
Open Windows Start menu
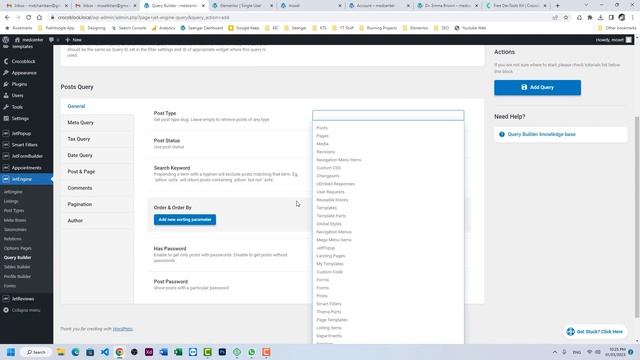(x=11, y=352)
